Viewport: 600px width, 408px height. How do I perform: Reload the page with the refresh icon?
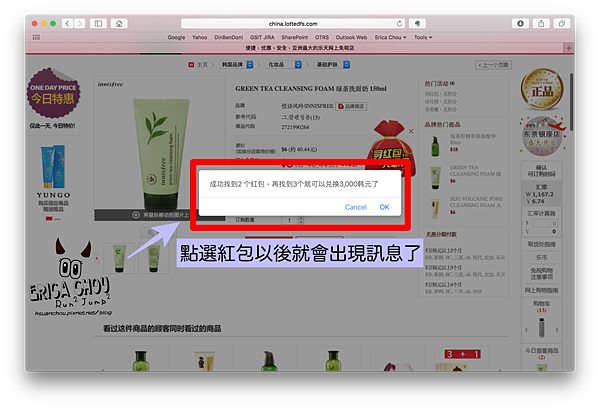[x=399, y=24]
